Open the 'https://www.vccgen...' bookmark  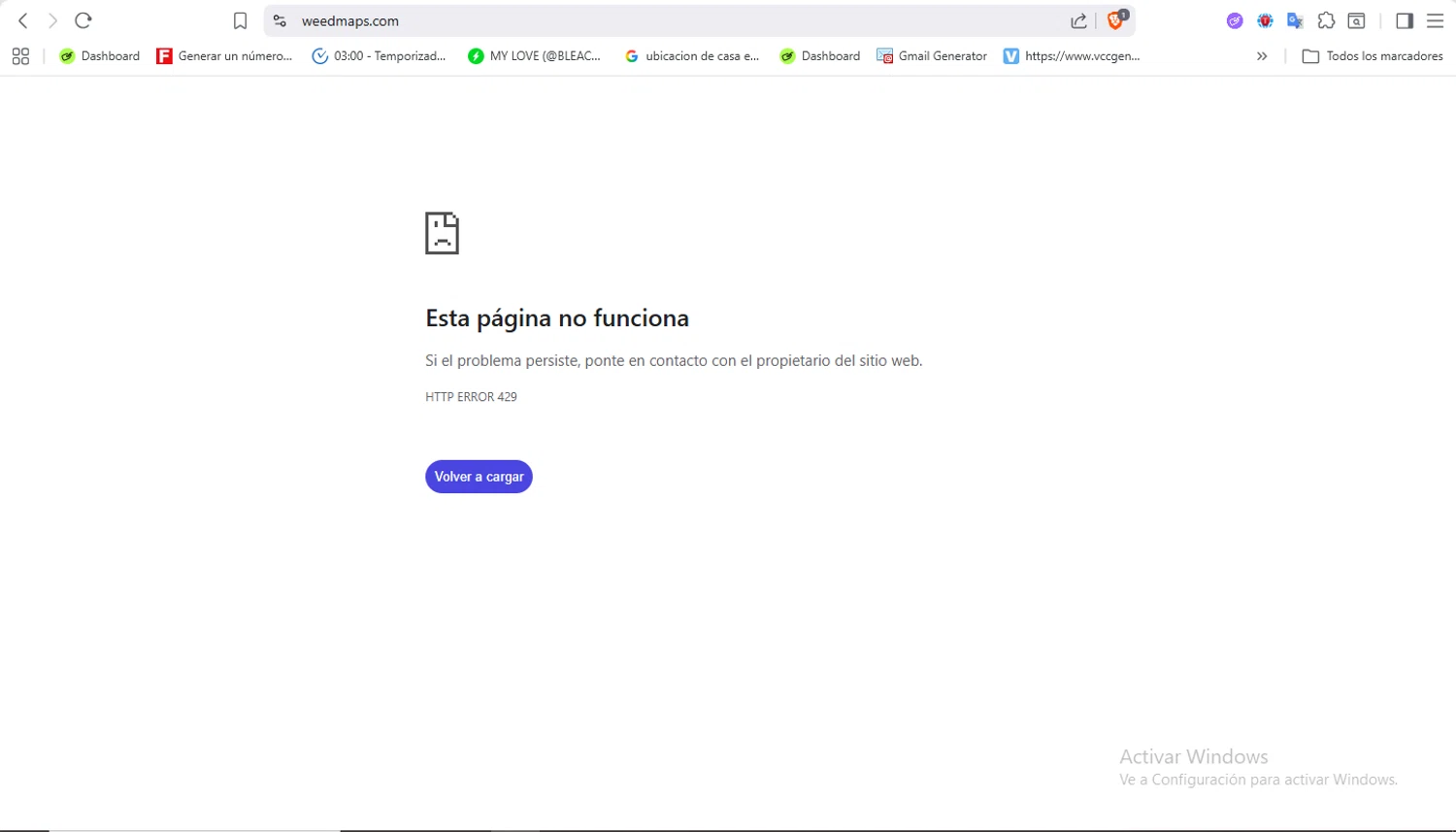[1072, 56]
